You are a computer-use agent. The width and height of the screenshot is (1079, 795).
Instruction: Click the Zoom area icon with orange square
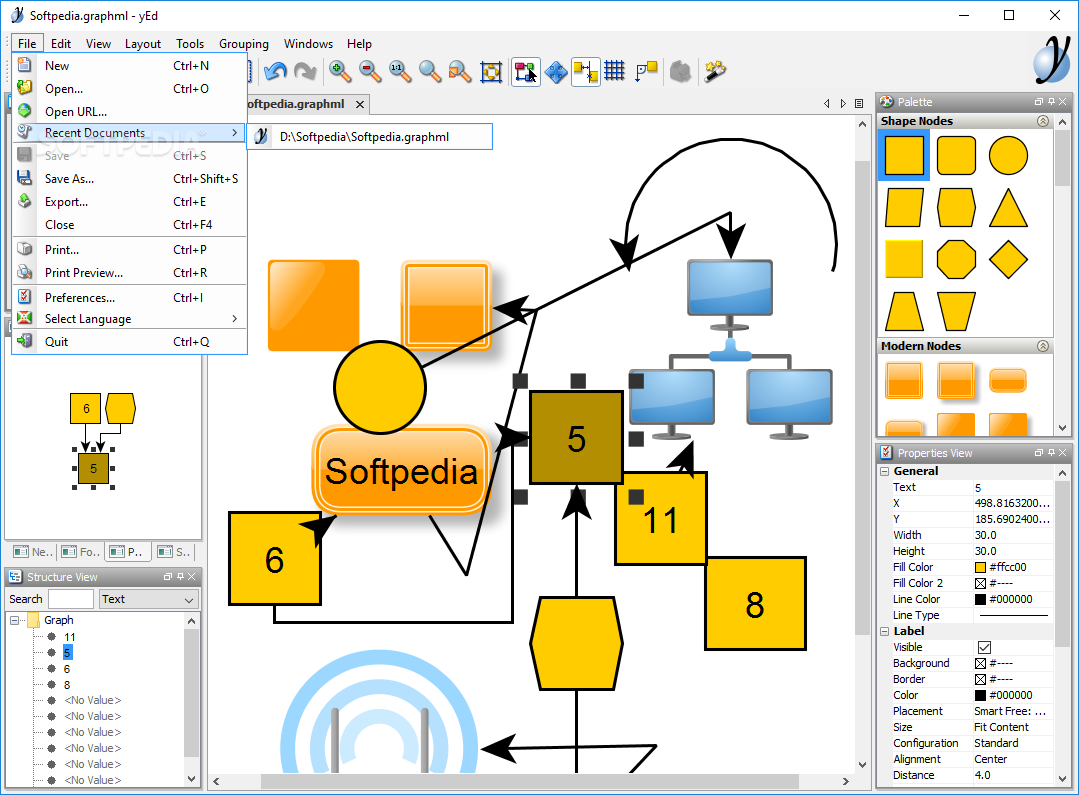point(460,71)
